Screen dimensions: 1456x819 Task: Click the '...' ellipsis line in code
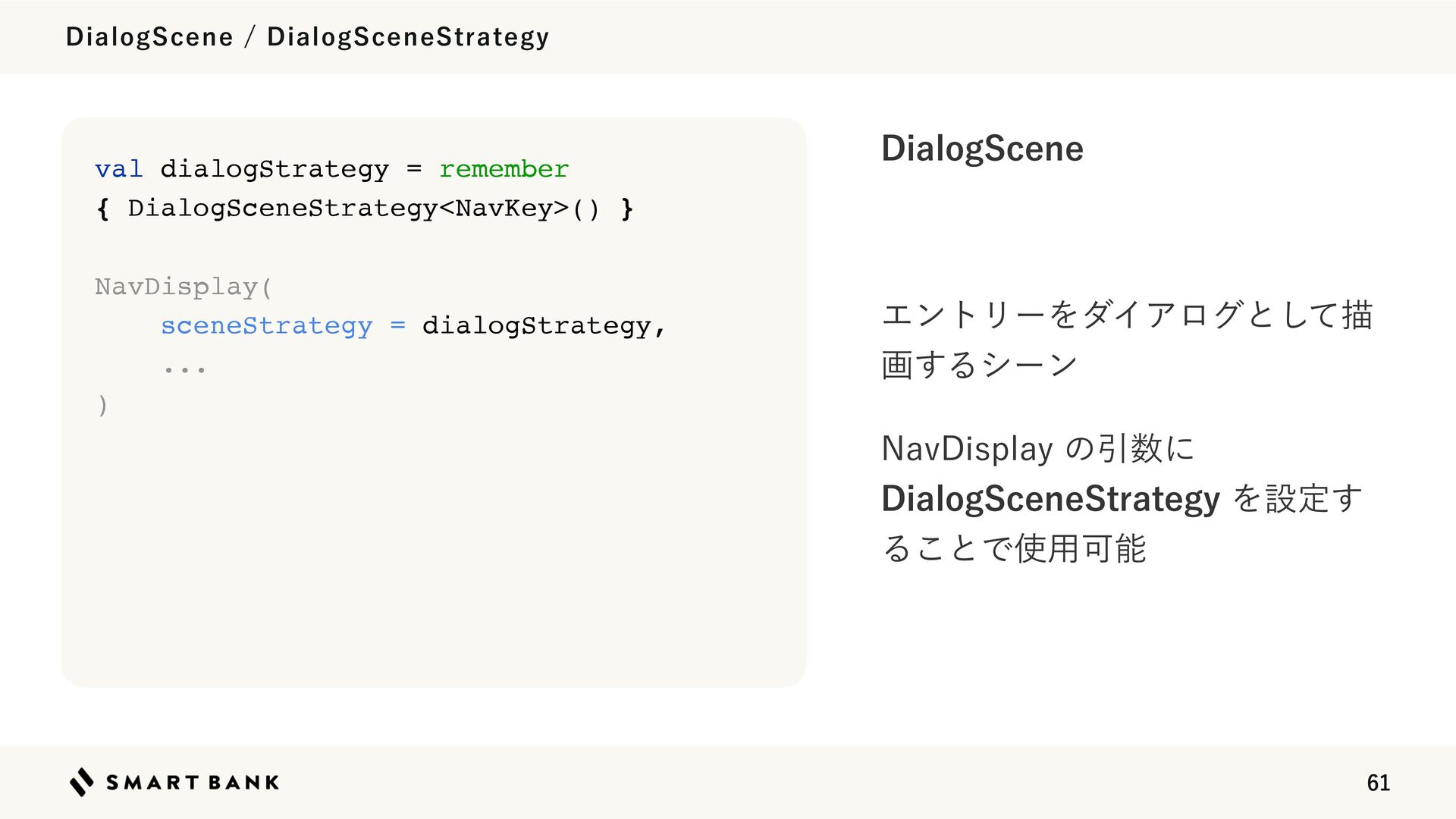[x=184, y=370]
